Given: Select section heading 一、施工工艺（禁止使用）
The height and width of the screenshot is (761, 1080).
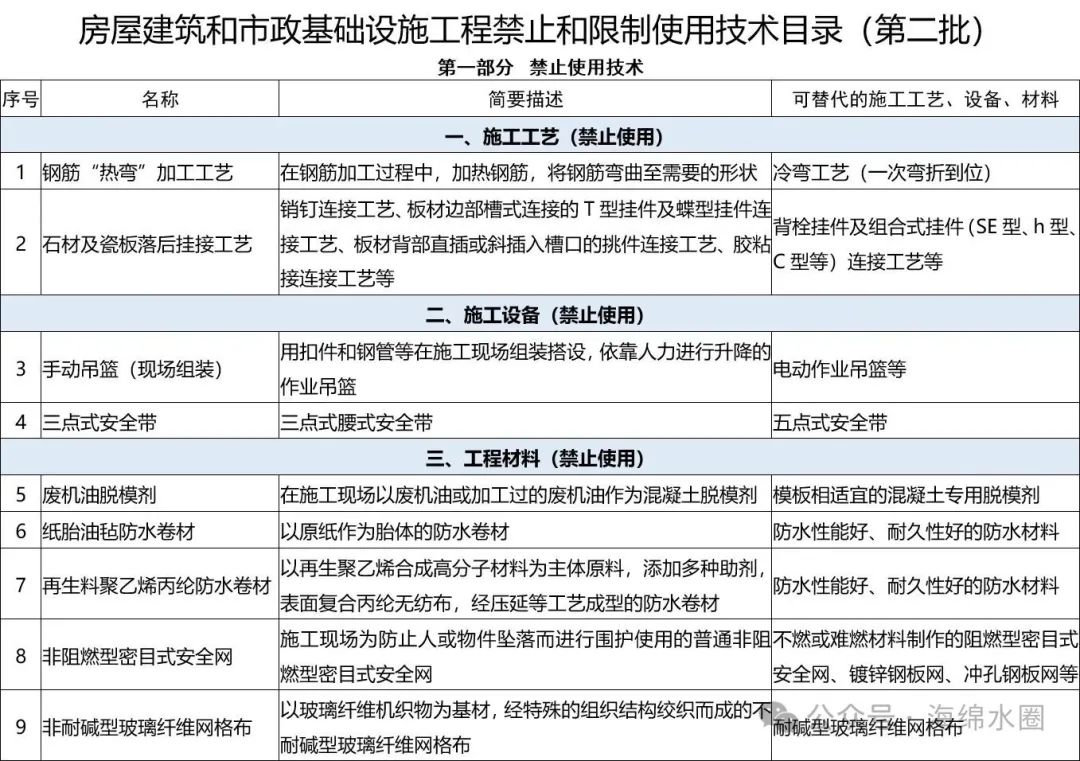Looking at the screenshot, I should [x=553, y=136].
